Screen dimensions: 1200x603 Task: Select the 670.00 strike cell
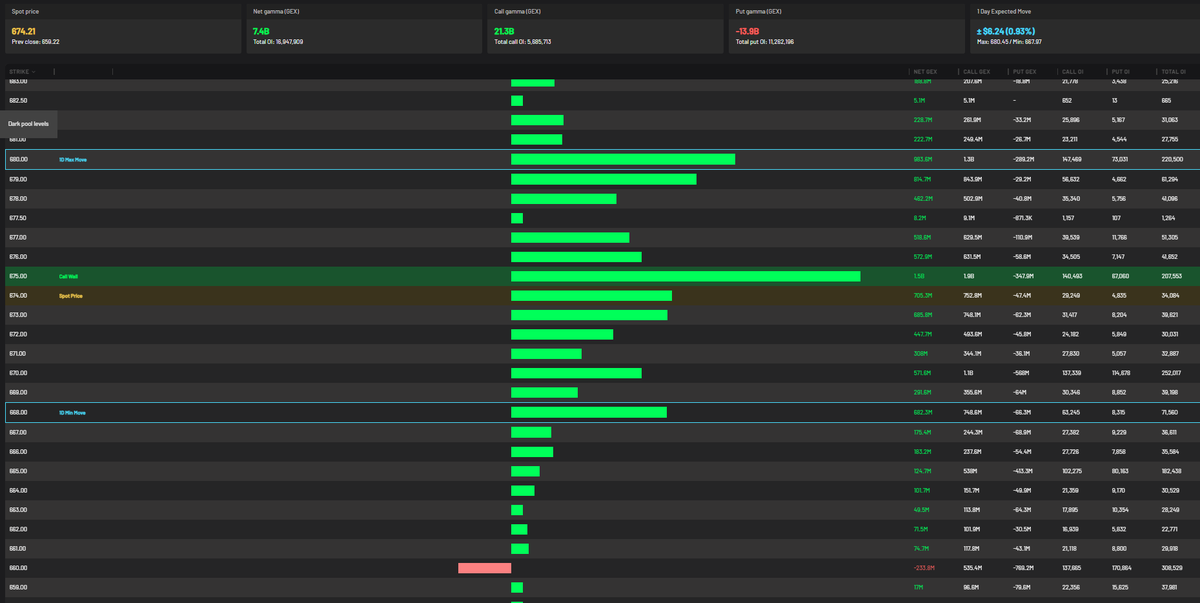click(17, 373)
